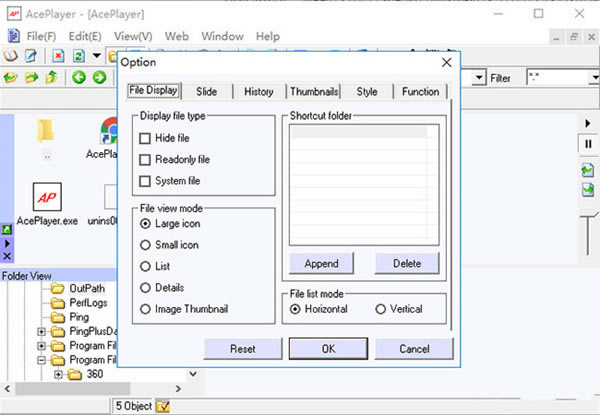600x415 pixels.
Task: Go up one folder level icon
Action: (51, 77)
